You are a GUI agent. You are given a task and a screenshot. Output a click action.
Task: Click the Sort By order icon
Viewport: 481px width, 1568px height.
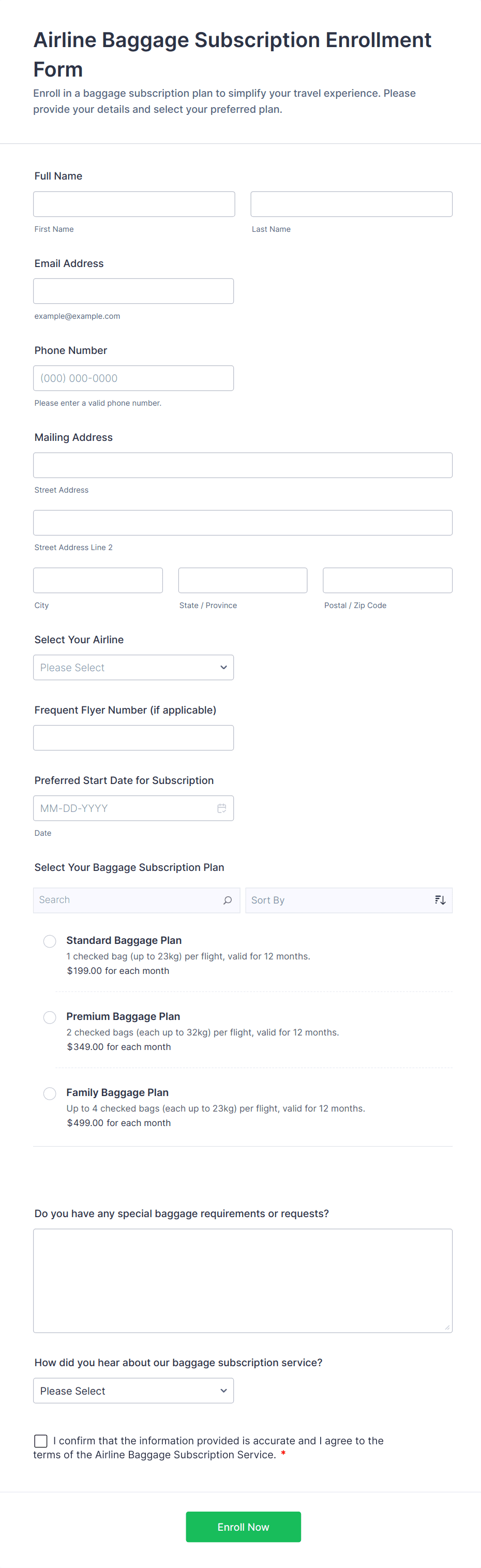[440, 900]
